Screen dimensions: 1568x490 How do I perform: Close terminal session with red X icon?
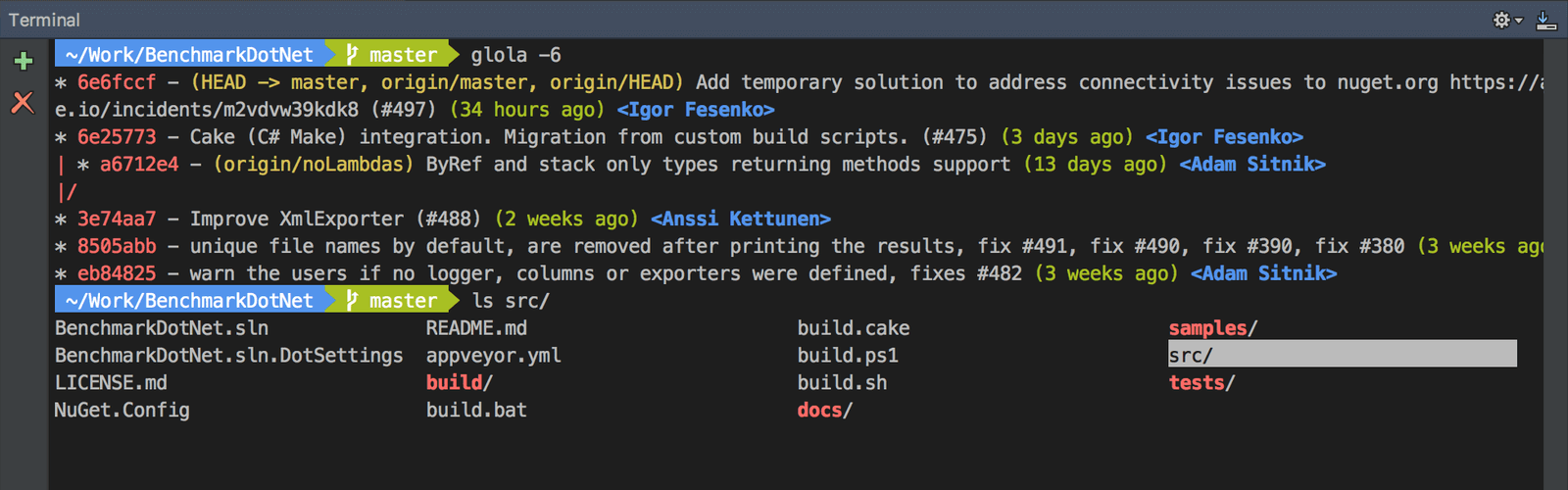coord(23,102)
